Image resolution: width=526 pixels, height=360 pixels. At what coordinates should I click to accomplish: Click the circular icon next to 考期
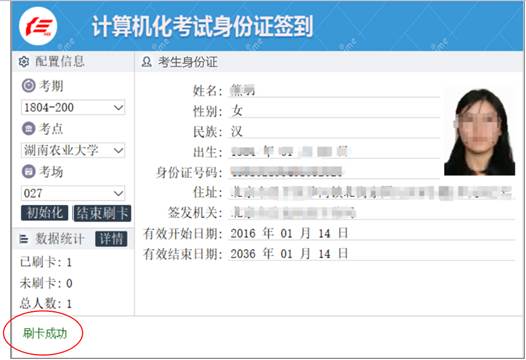point(29,86)
